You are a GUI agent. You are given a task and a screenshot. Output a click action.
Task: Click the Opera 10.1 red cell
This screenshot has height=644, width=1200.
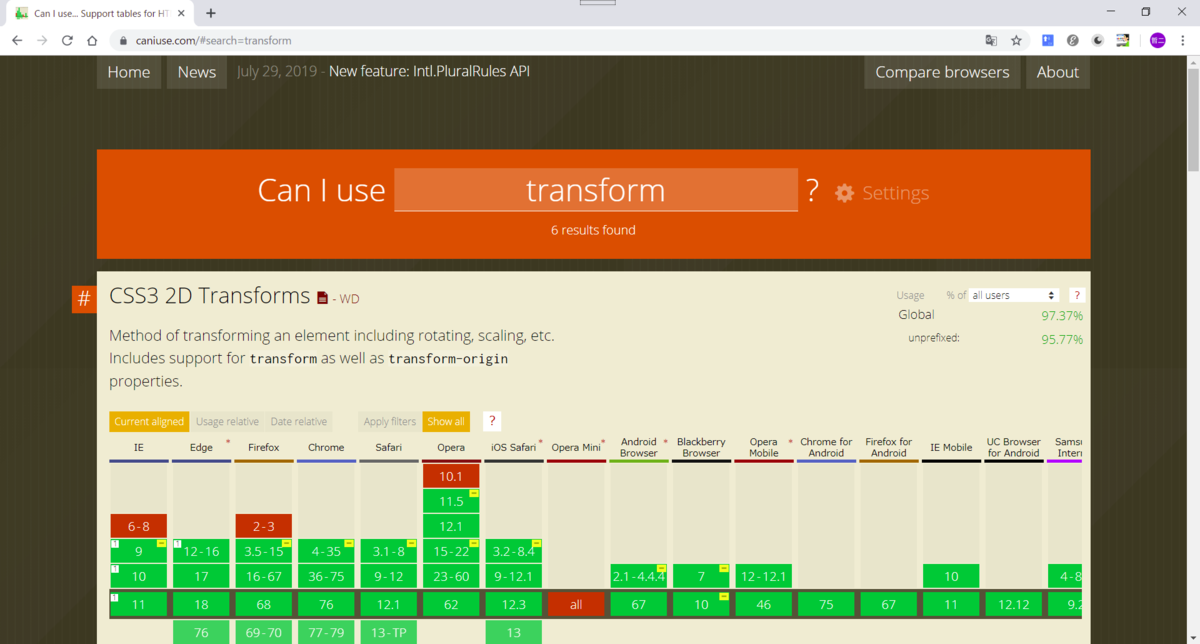[451, 476]
